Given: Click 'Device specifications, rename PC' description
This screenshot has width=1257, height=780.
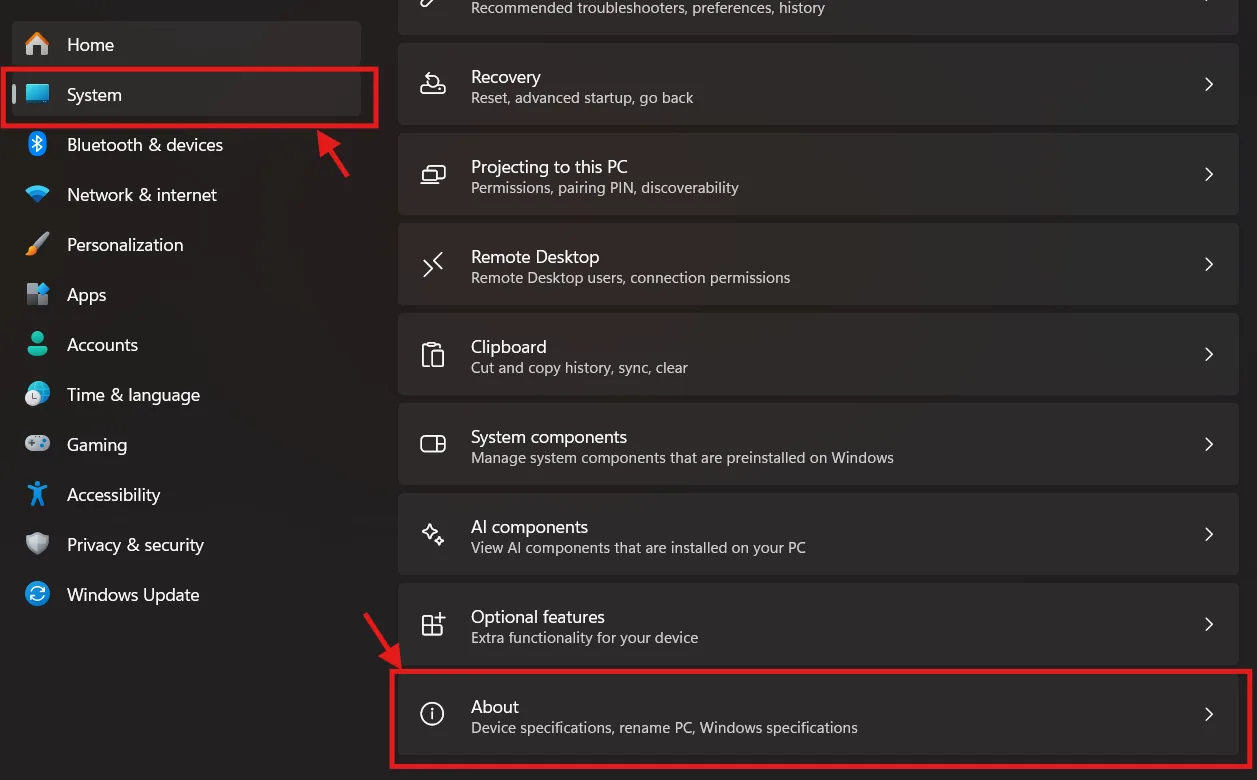Looking at the screenshot, I should click(664, 728).
